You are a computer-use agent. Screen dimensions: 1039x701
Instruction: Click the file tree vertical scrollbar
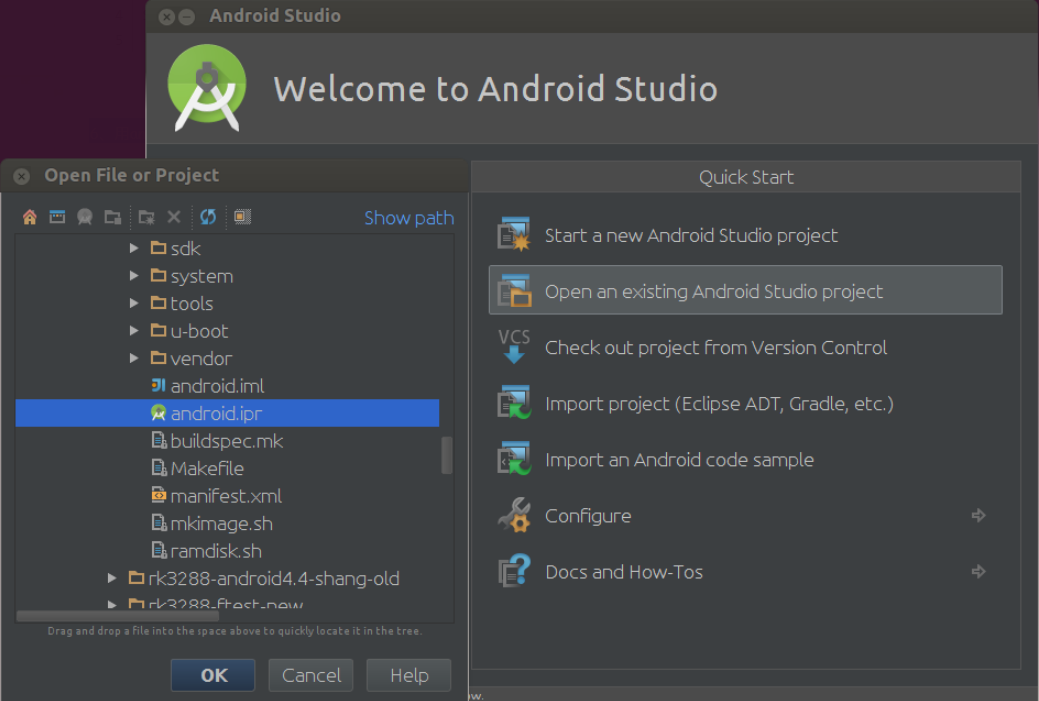[x=447, y=455]
